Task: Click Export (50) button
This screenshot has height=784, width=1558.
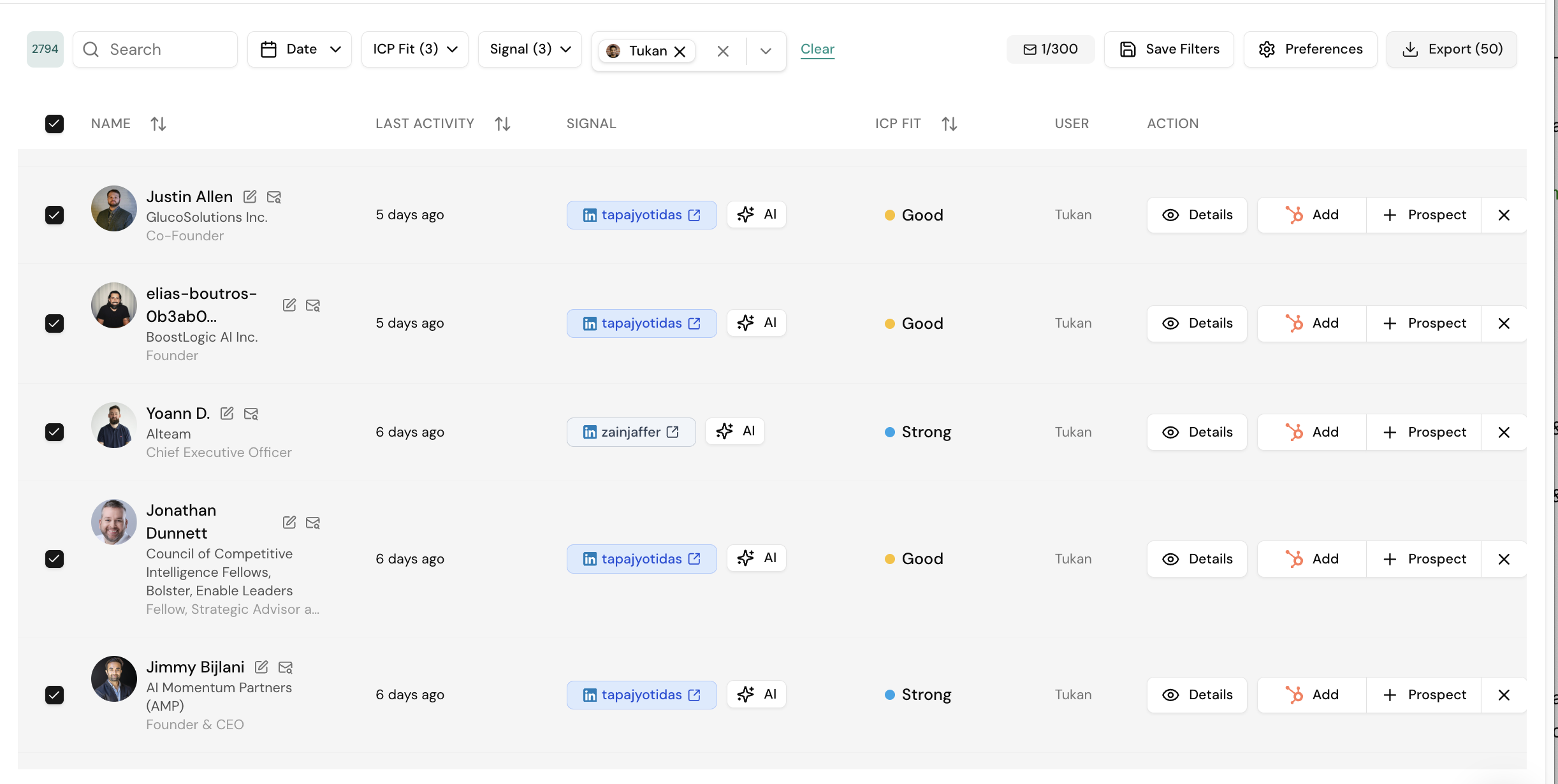Action: click(x=1452, y=49)
